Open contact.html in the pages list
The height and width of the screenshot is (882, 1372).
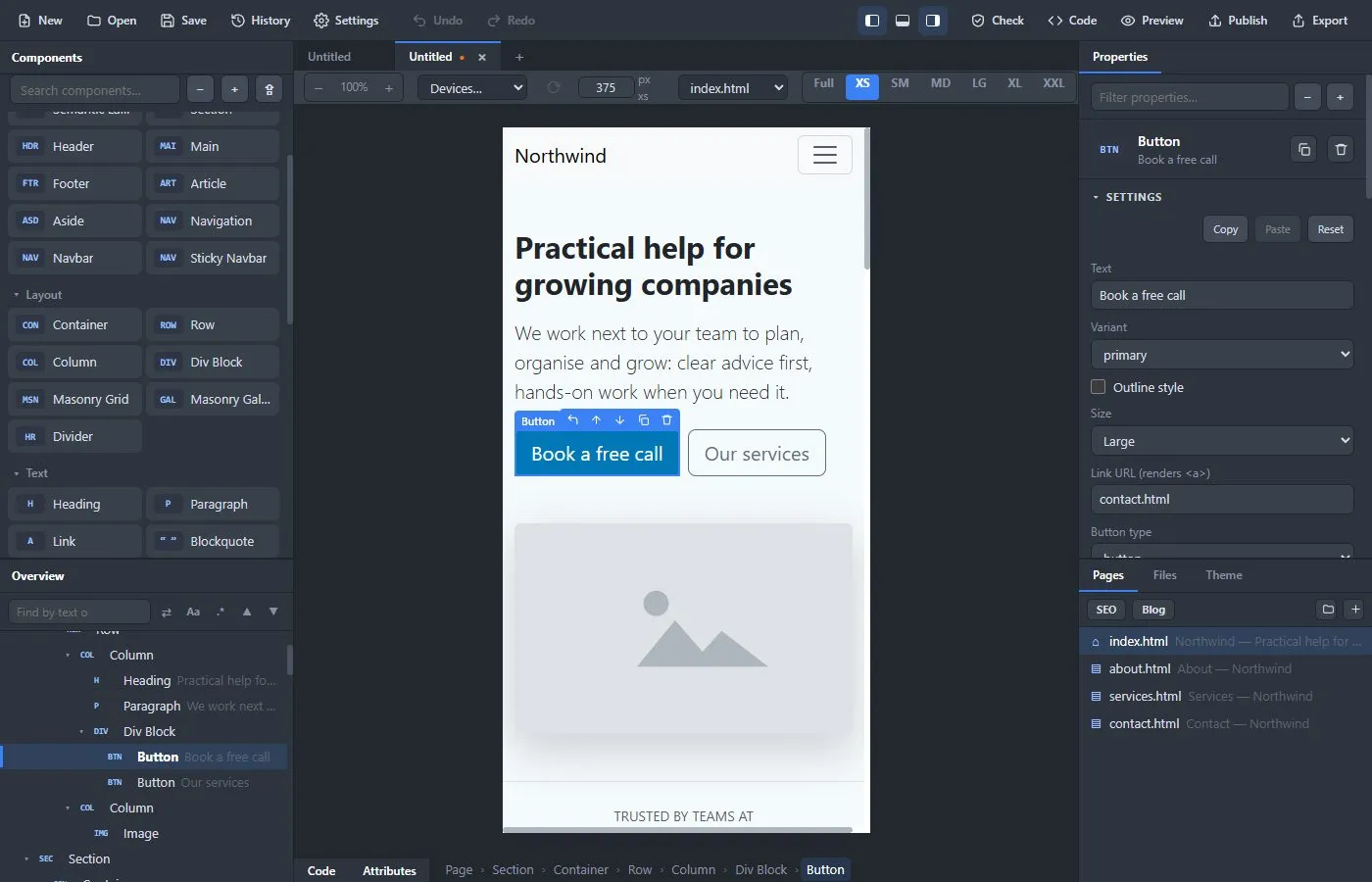click(1225, 724)
